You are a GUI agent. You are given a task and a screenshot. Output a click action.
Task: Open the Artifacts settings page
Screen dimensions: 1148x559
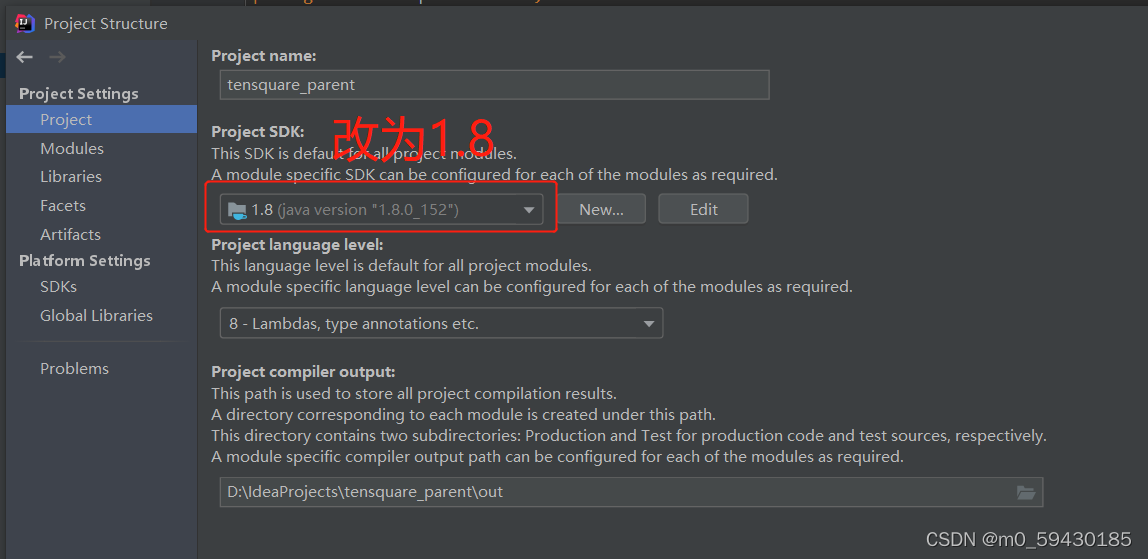coord(70,235)
